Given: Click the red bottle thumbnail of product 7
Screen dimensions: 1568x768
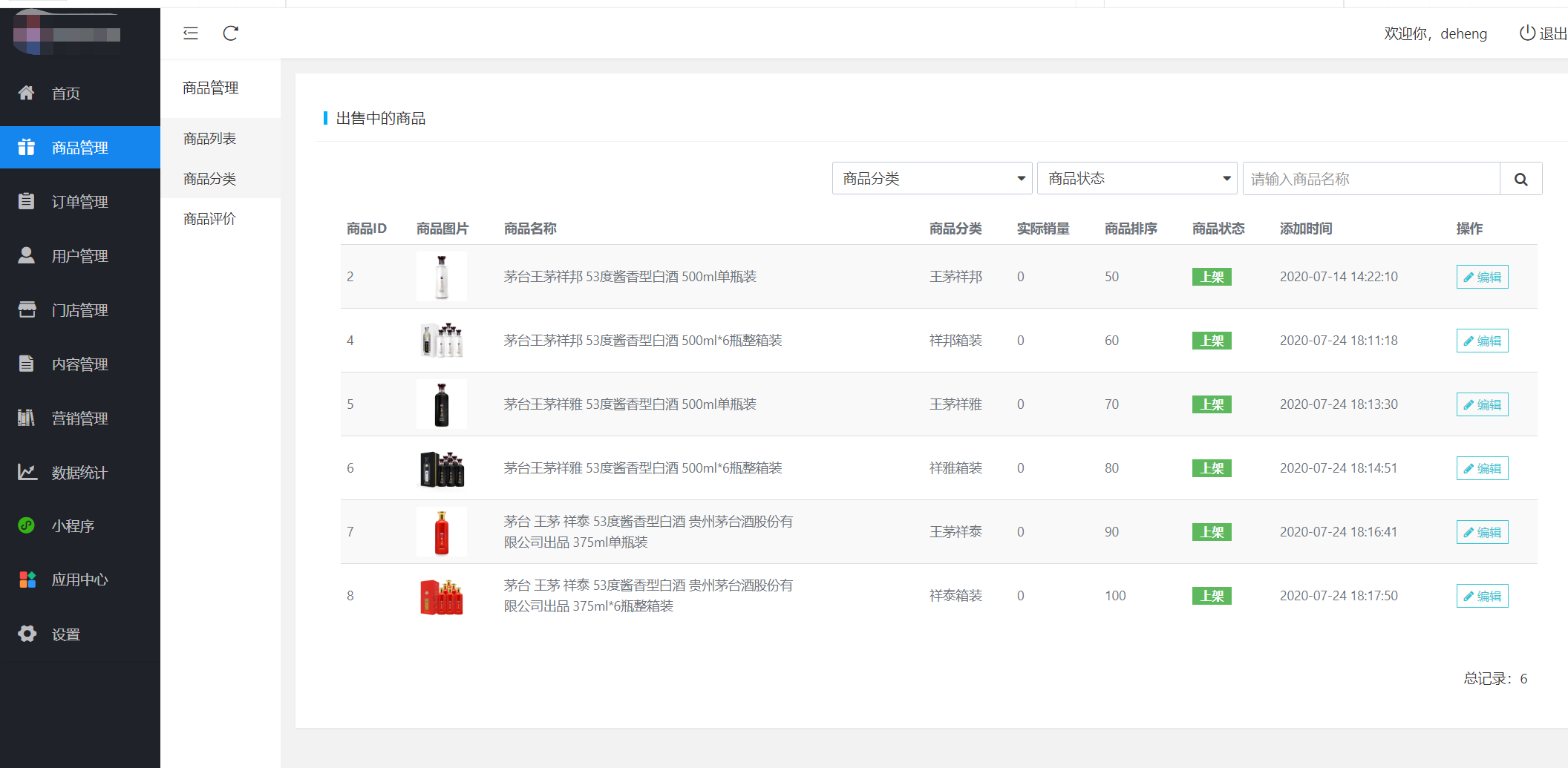Looking at the screenshot, I should [x=442, y=532].
